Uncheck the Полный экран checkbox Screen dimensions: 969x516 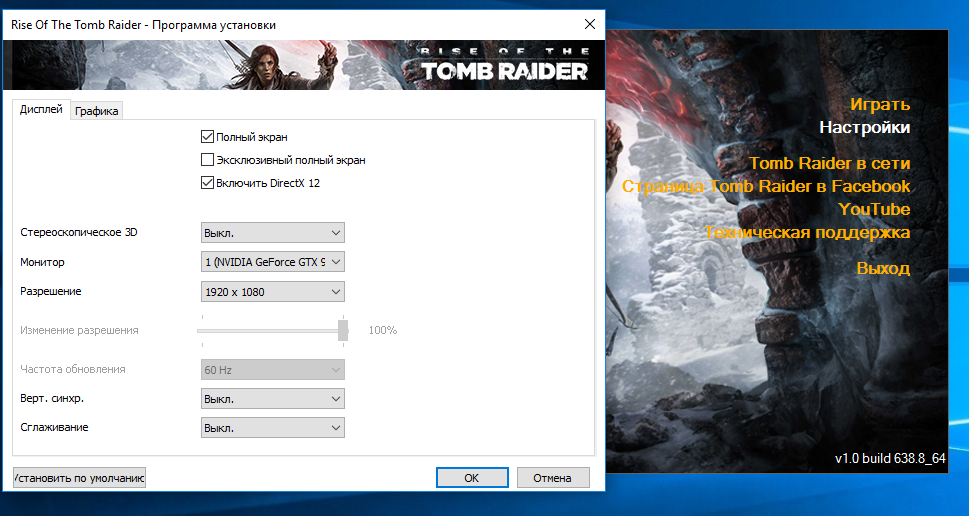click(208, 137)
